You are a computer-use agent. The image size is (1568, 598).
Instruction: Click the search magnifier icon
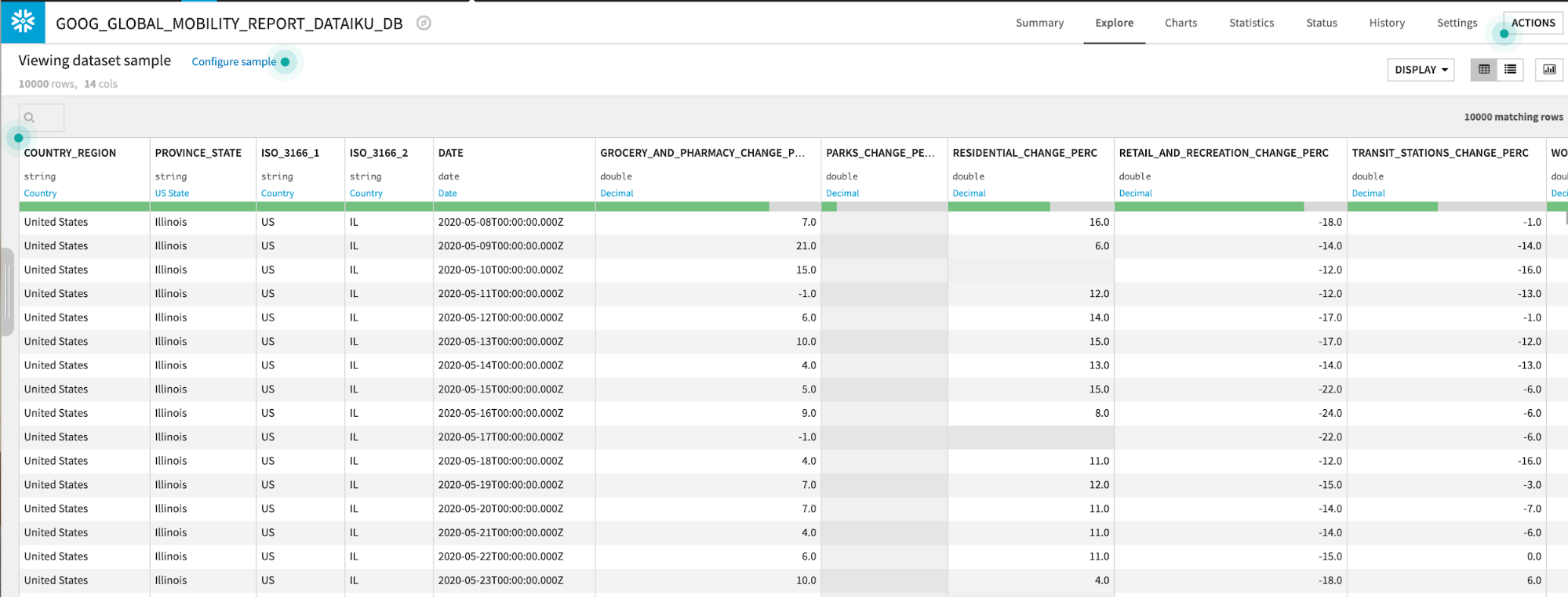tap(30, 118)
